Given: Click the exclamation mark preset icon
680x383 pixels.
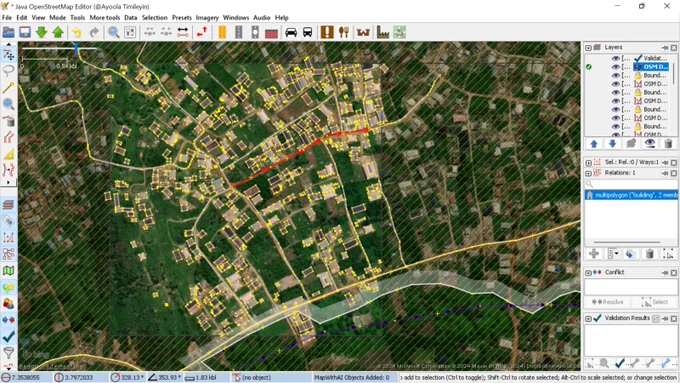Looking at the screenshot, I should [x=327, y=32].
